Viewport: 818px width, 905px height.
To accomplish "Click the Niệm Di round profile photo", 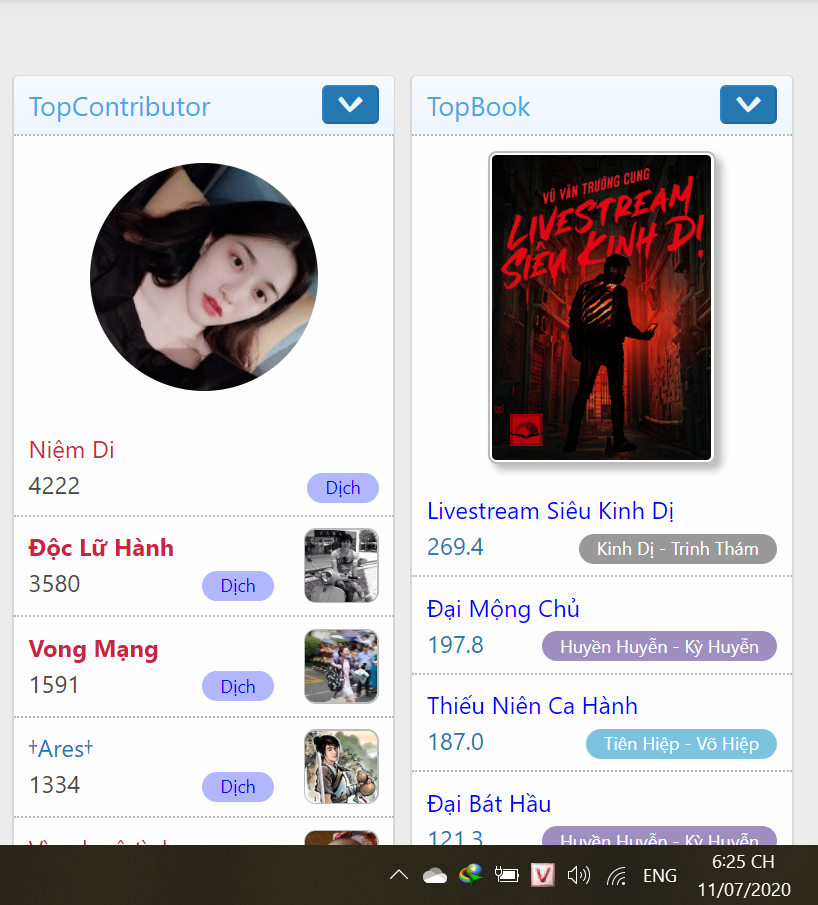I will coord(204,276).
